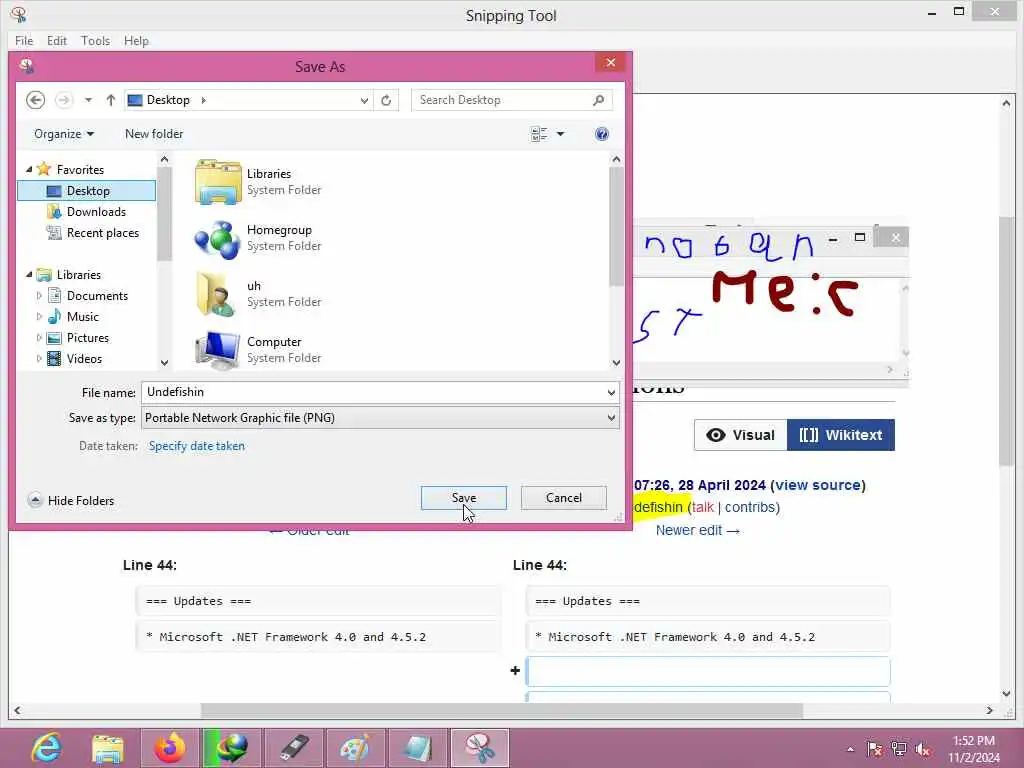Screen dimensions: 1024x768
Task: Go forward with the Save As forward arrow
Action: click(x=63, y=100)
